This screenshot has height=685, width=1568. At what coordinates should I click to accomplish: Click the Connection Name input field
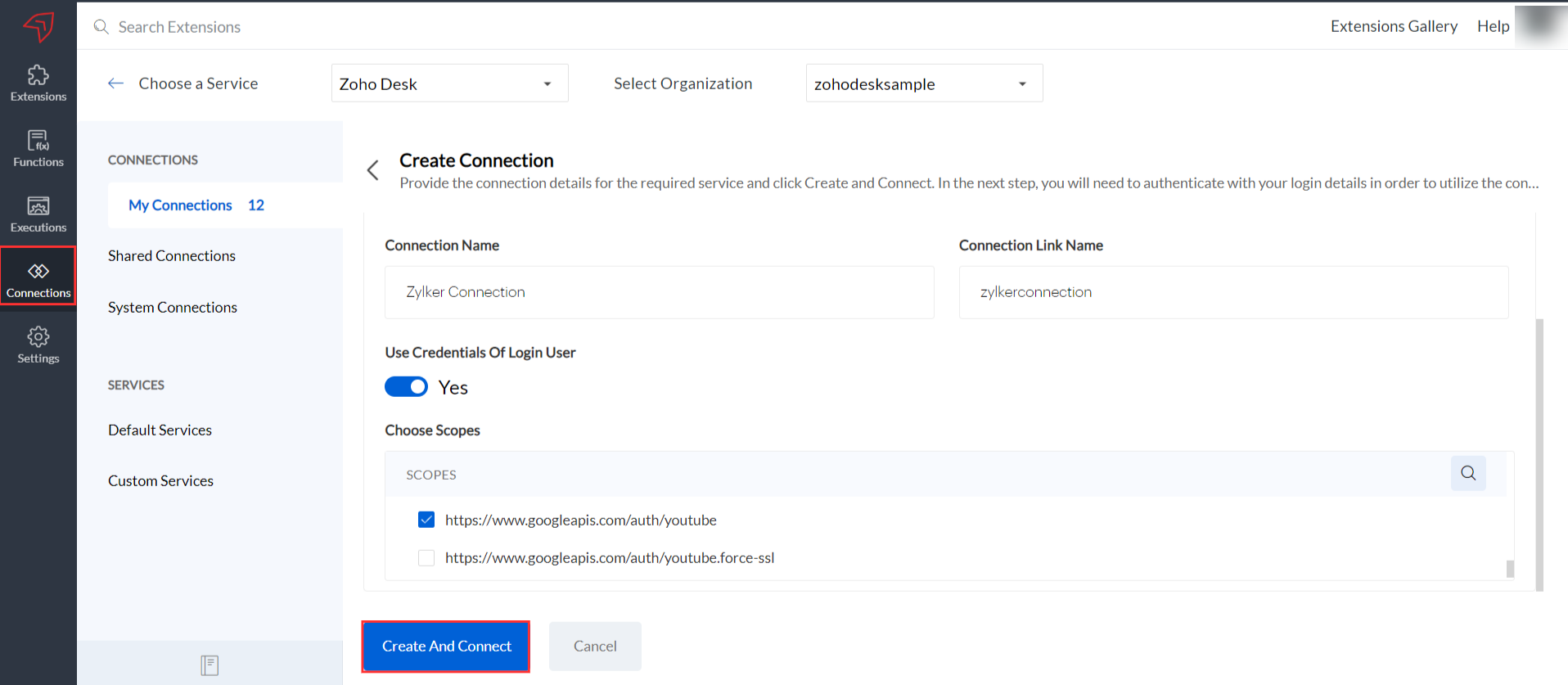click(x=659, y=292)
